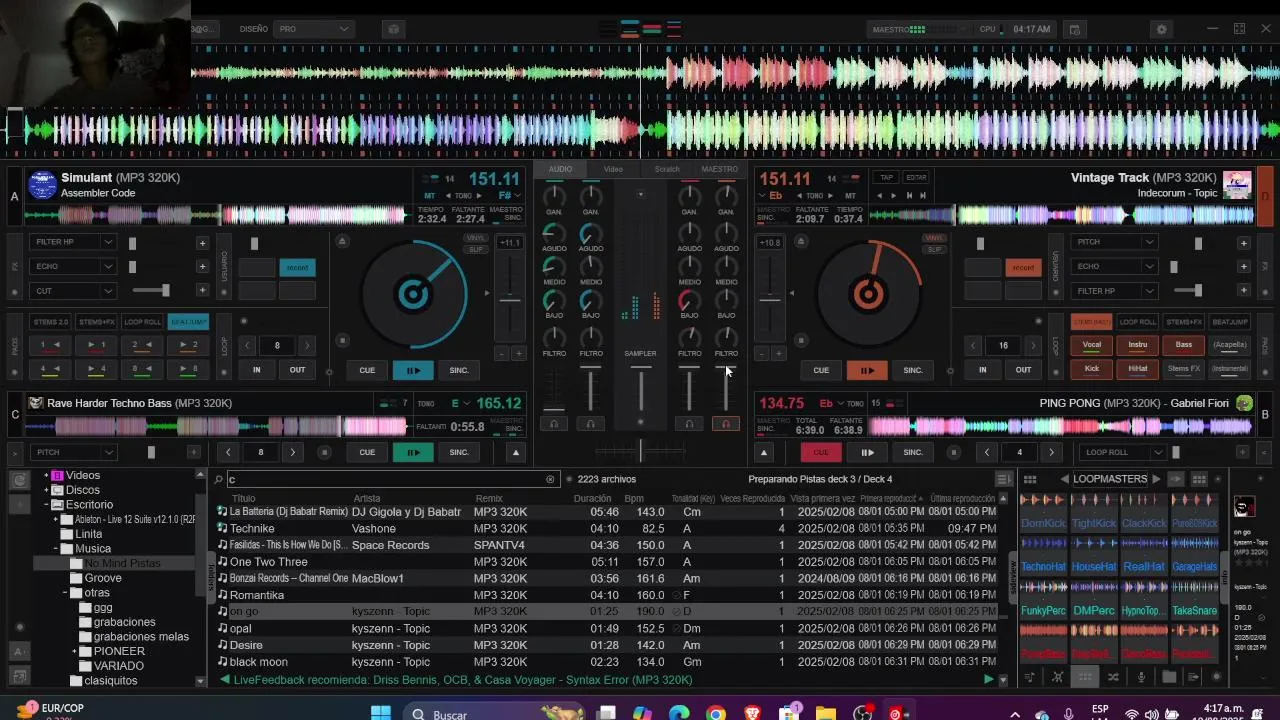The height and width of the screenshot is (720, 1280).
Task: Click deck C play/pause button
Action: [x=413, y=452]
